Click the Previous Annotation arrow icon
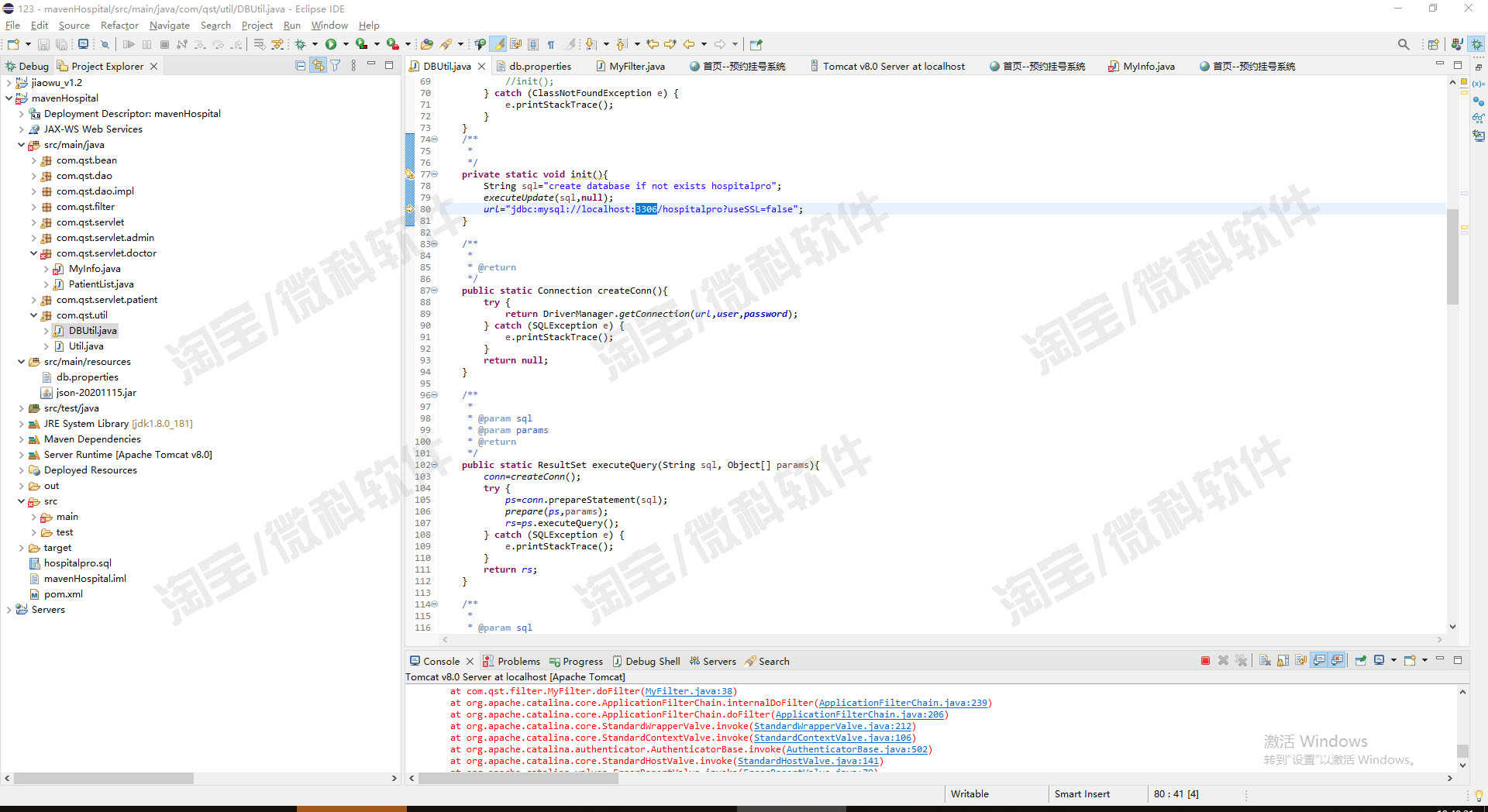This screenshot has height=812, width=1488. pos(622,44)
